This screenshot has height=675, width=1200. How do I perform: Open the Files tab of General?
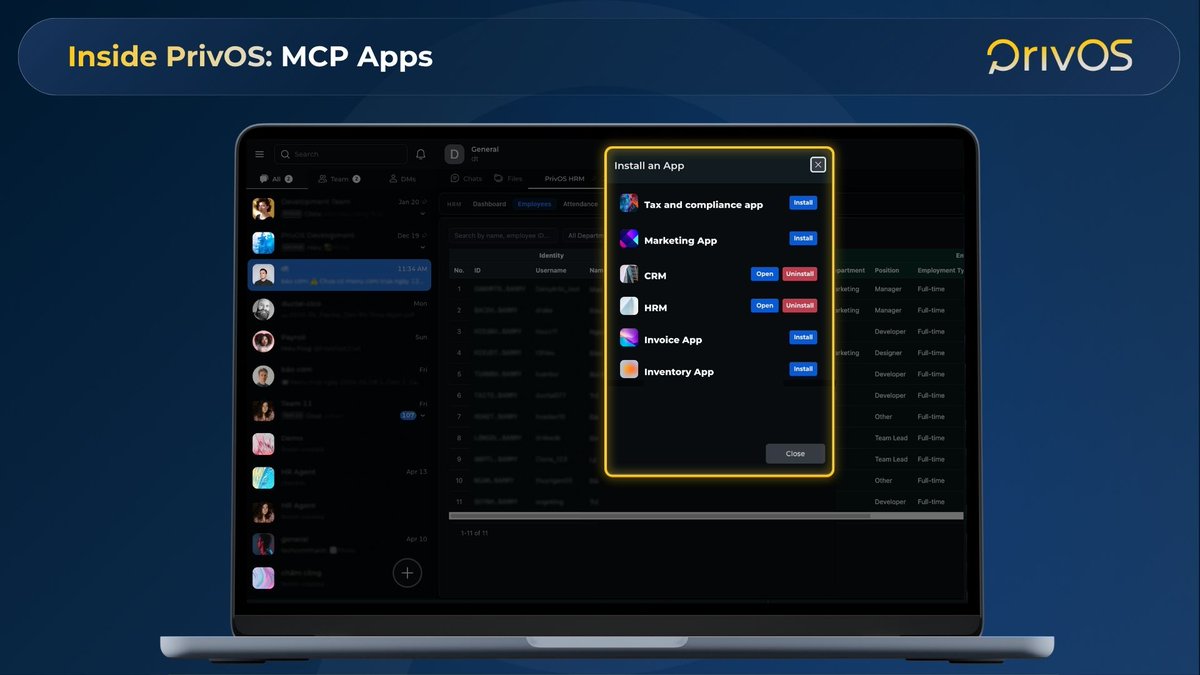(508, 179)
